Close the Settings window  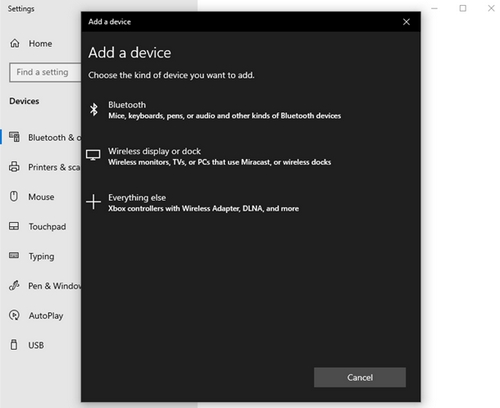pyautogui.click(x=491, y=8)
